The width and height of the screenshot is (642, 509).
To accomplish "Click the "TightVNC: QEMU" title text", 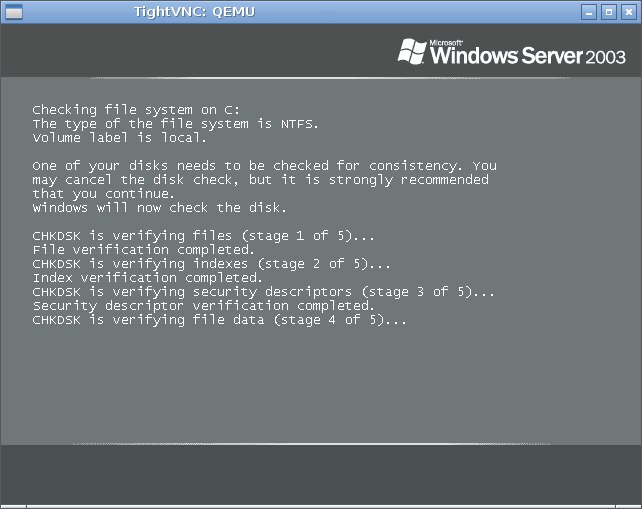I will click(195, 11).
